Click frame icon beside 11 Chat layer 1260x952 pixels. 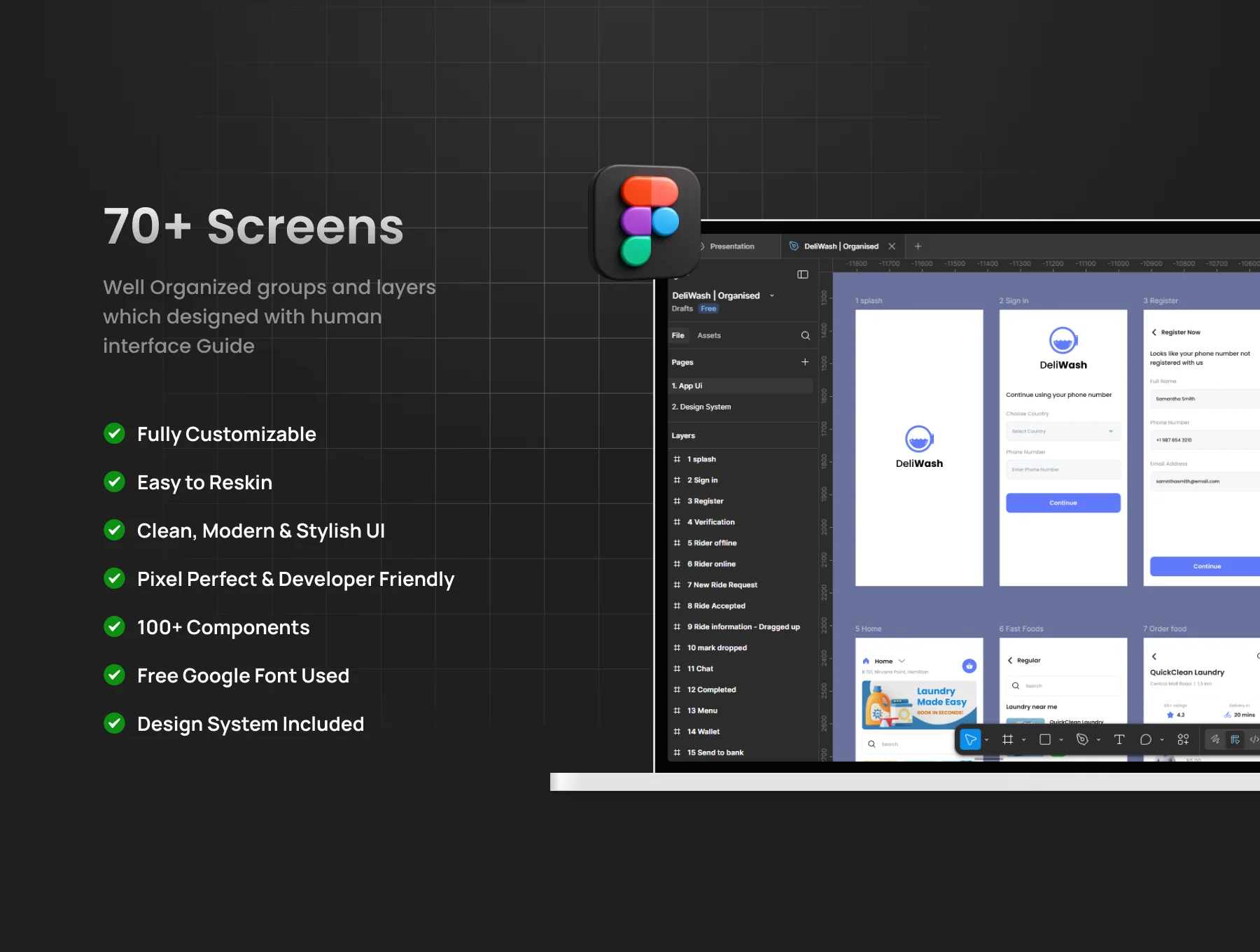[x=677, y=668]
